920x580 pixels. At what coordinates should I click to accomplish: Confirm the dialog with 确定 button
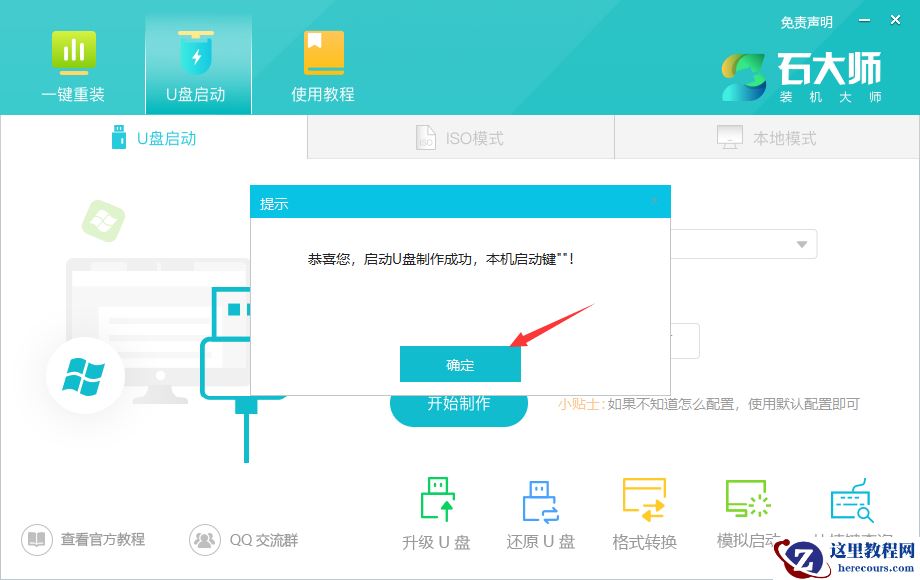coord(459,363)
